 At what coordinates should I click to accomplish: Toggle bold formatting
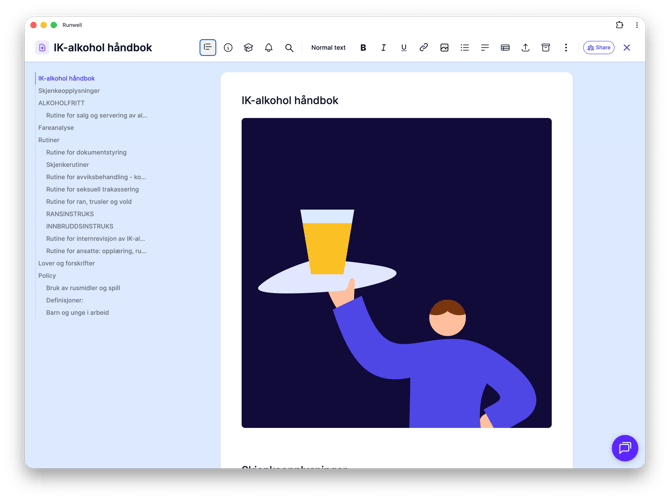363,47
